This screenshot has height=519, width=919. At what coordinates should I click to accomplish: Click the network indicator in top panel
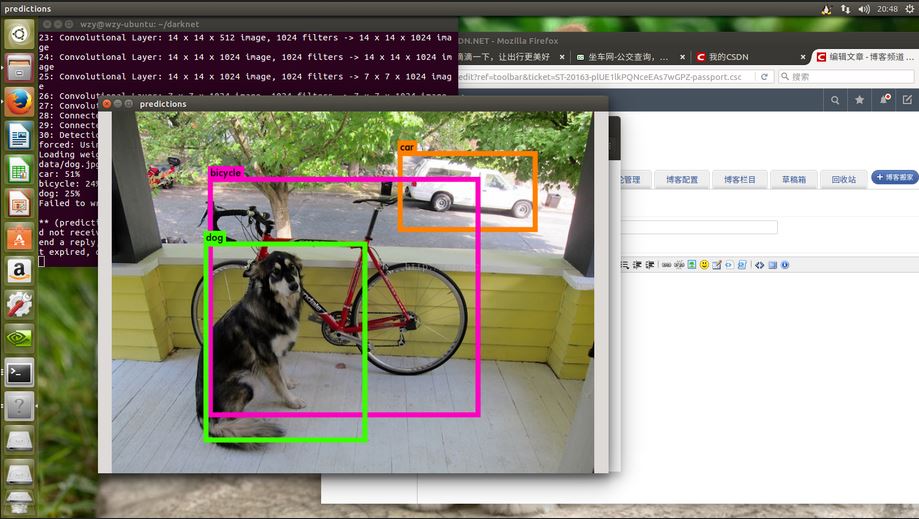pos(845,9)
